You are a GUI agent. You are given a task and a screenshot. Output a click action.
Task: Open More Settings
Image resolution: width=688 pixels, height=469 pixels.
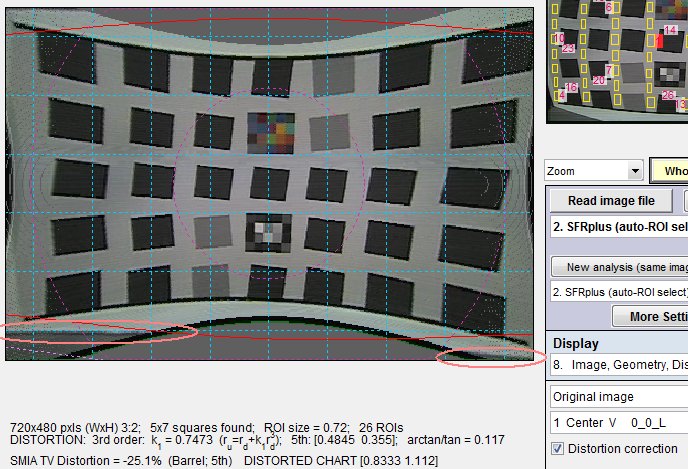pos(650,316)
